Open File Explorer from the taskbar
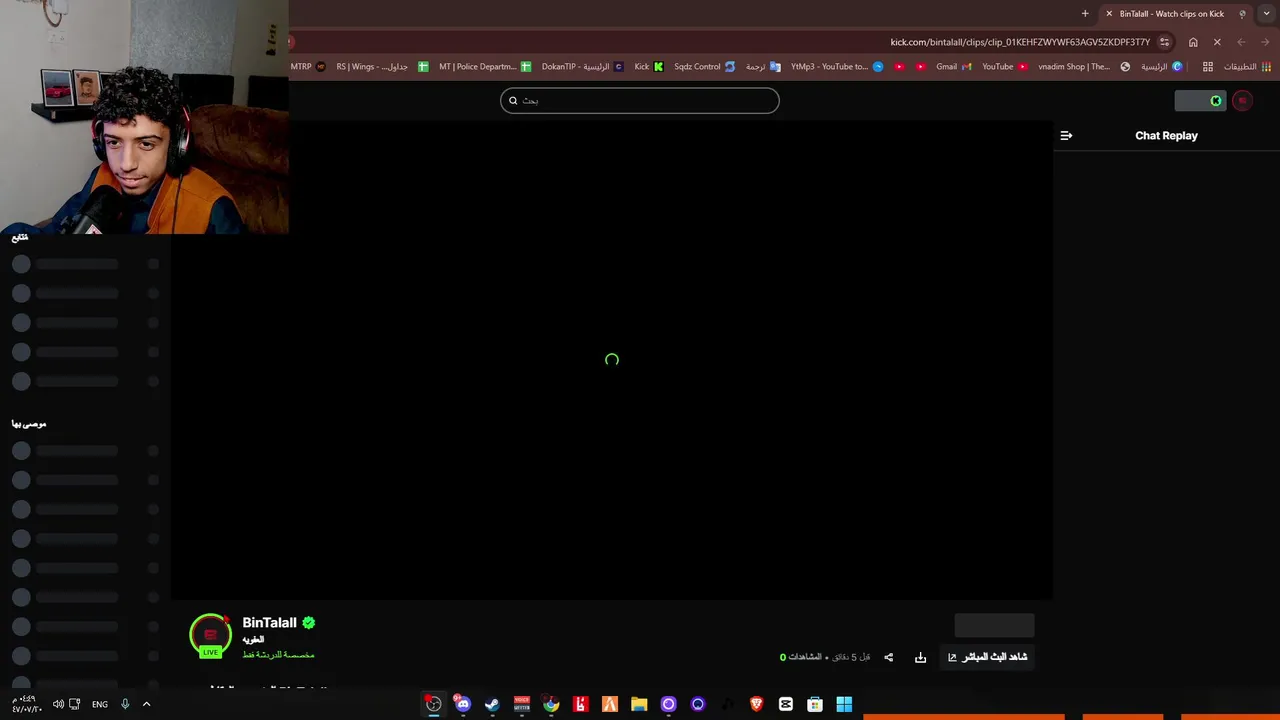The height and width of the screenshot is (720, 1280). [x=639, y=704]
